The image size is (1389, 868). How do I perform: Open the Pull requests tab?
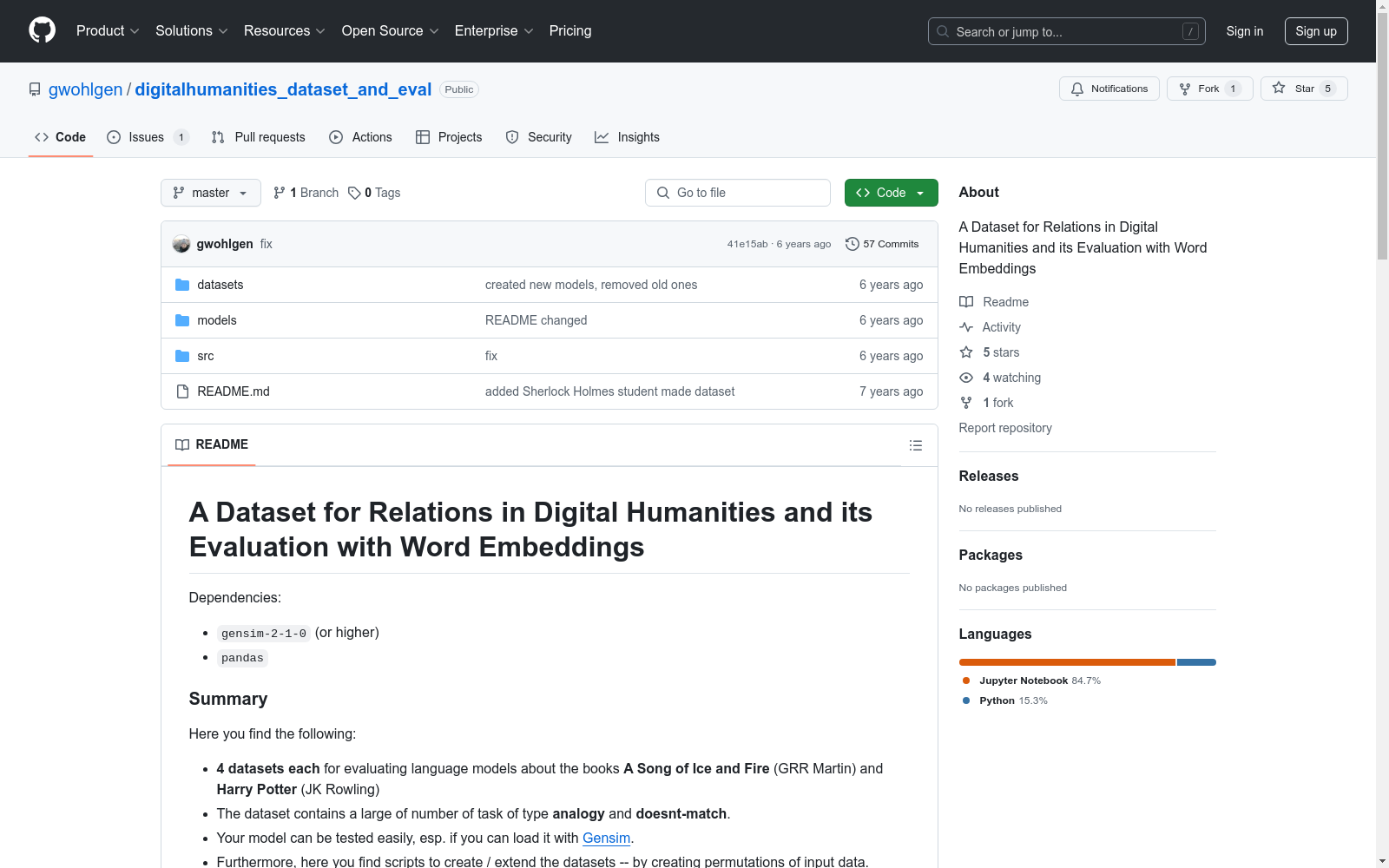(x=259, y=137)
